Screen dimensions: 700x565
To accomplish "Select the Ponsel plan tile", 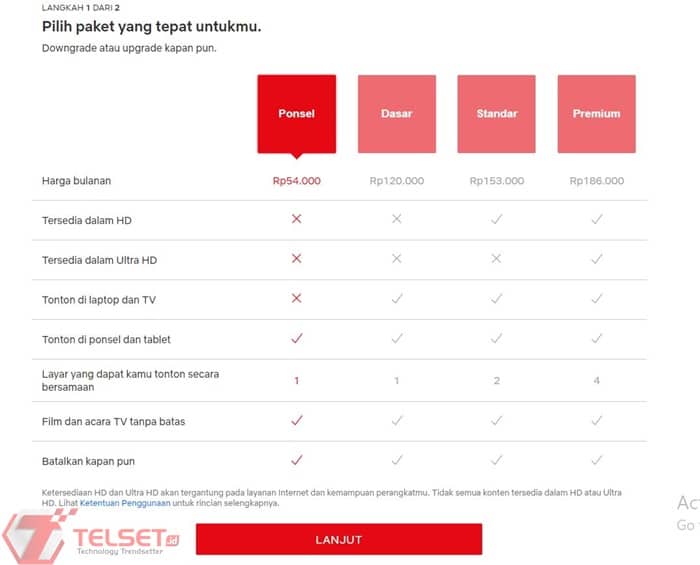I will point(296,114).
